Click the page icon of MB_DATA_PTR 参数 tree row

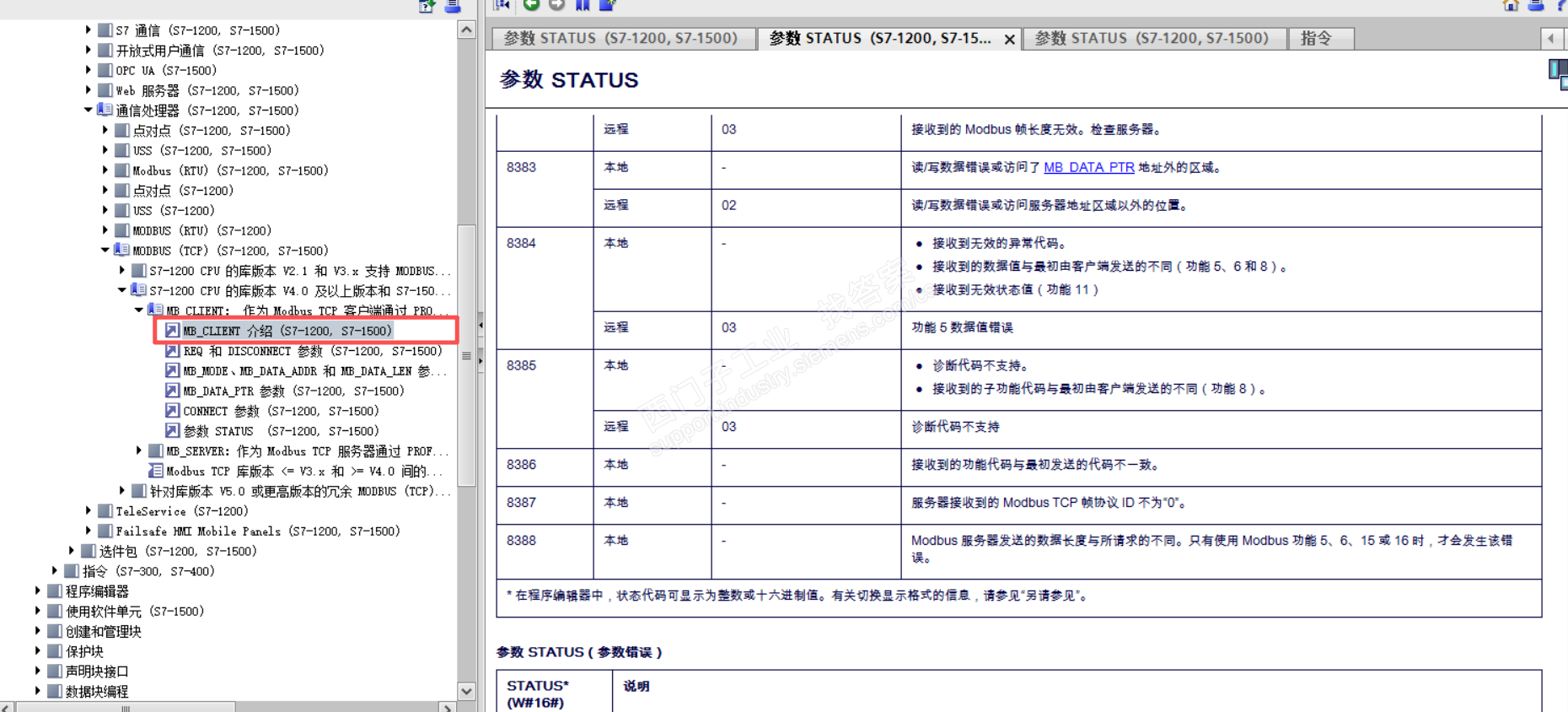172,391
